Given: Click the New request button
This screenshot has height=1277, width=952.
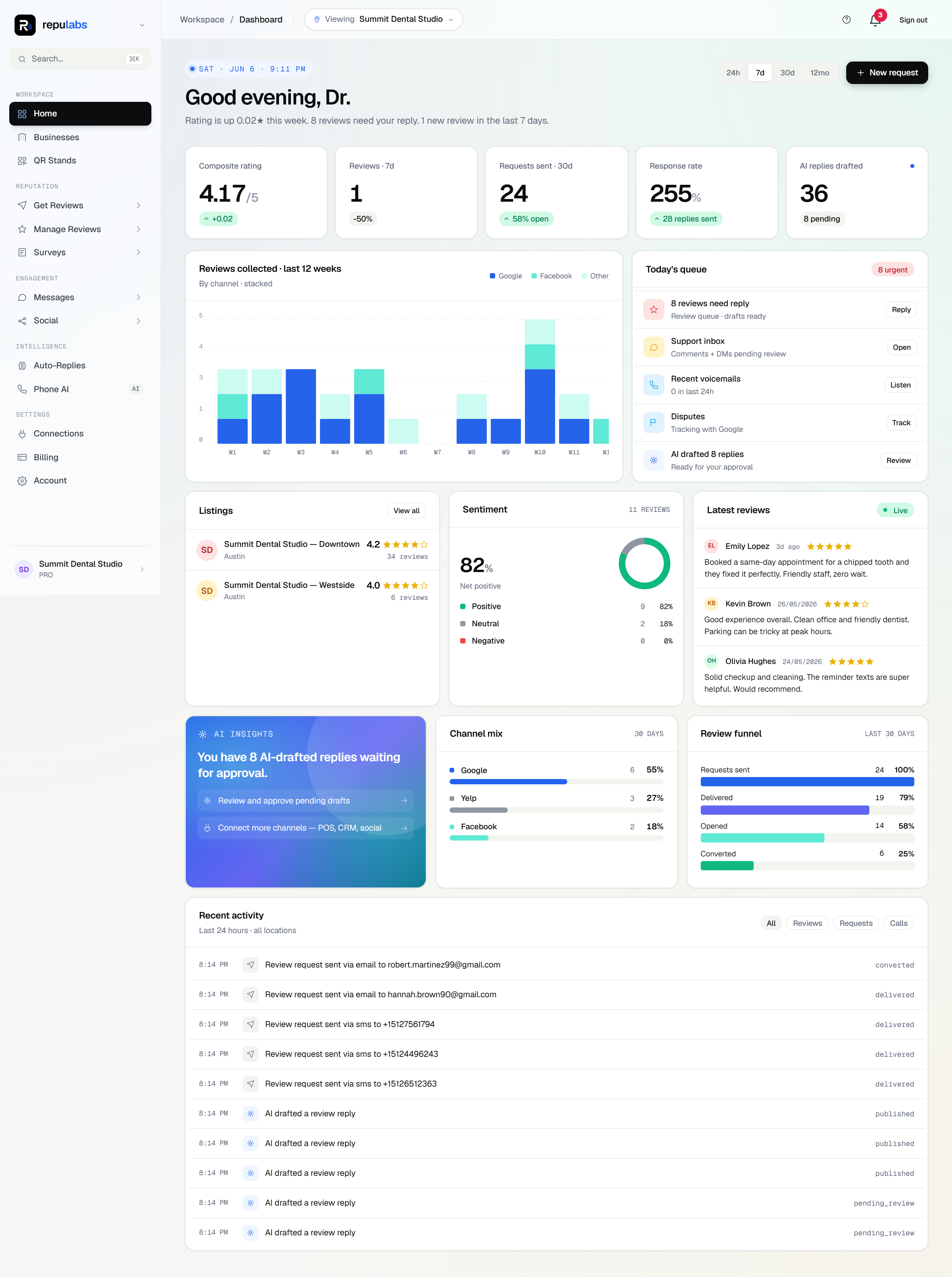Looking at the screenshot, I should (x=886, y=73).
